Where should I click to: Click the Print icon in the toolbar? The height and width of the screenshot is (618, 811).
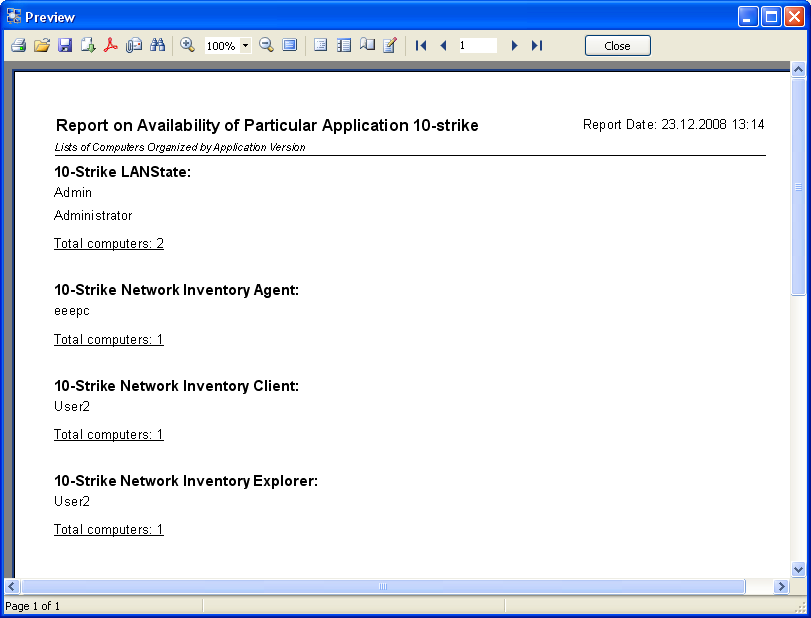[x=19, y=46]
